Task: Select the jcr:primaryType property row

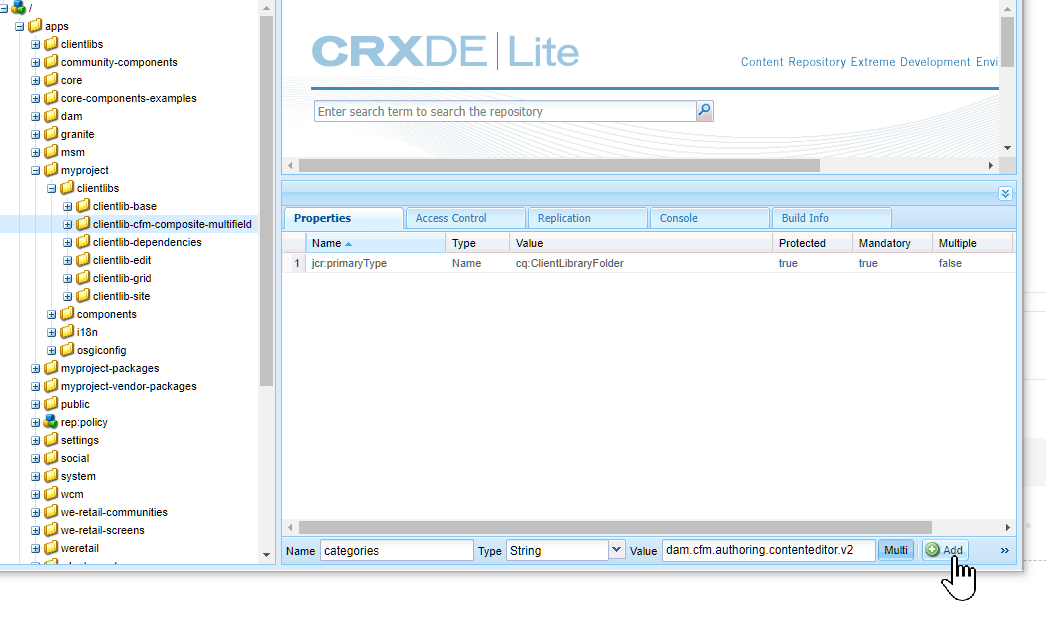Action: [x=649, y=263]
